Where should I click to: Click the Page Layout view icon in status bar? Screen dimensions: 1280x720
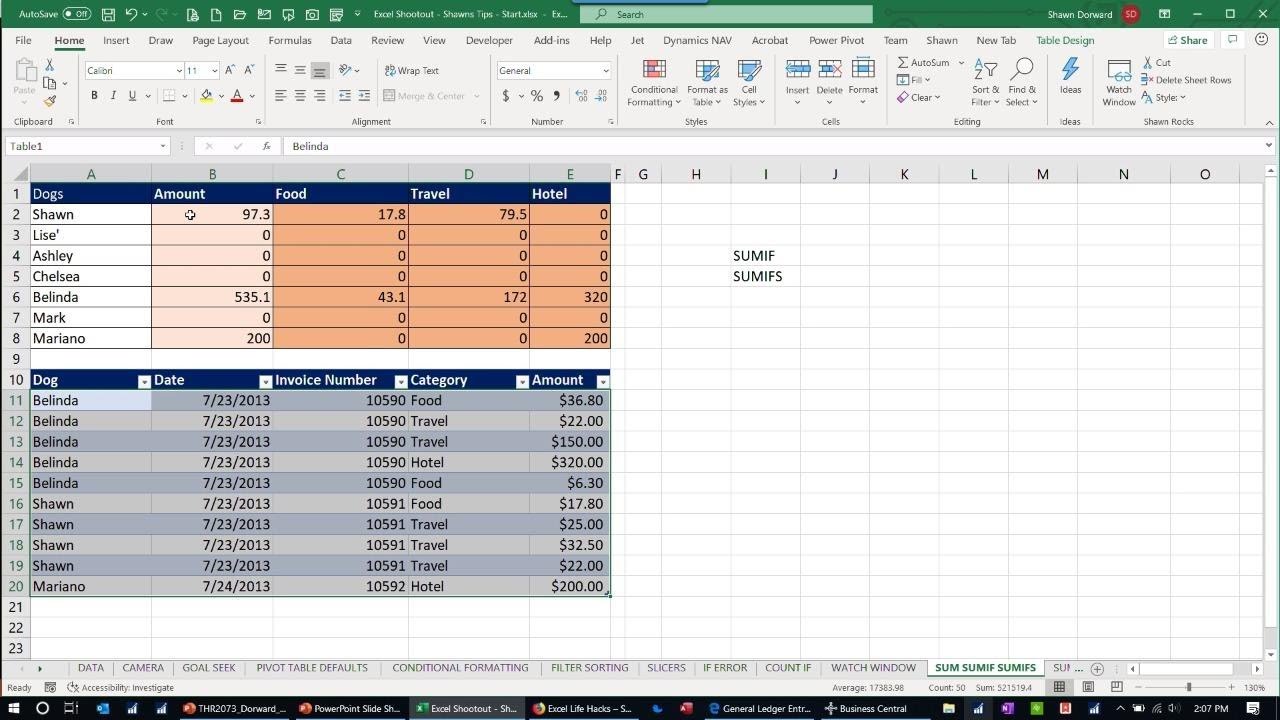click(x=1088, y=687)
